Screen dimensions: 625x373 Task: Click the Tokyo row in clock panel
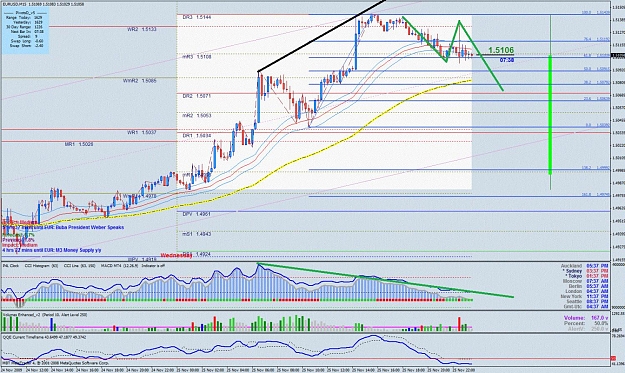pos(587,276)
